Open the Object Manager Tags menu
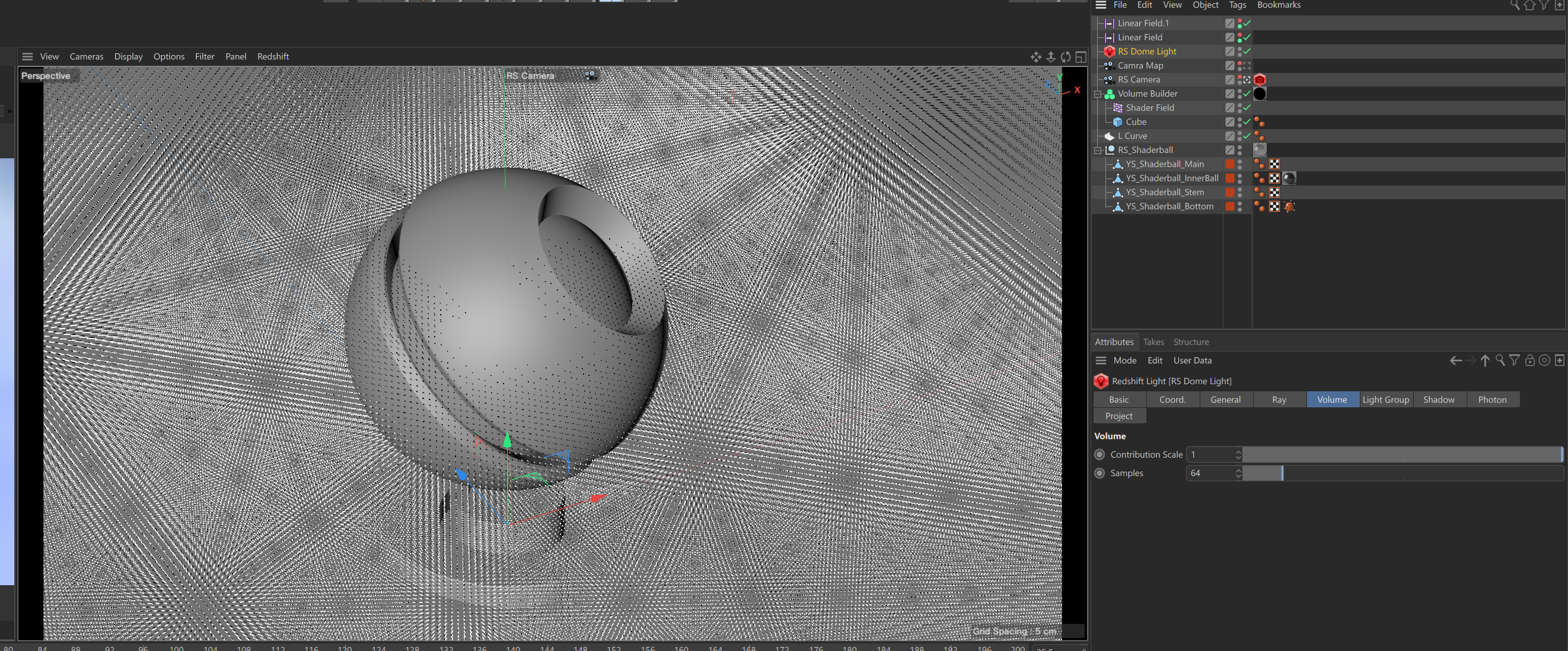The image size is (1568, 651). (x=1237, y=5)
